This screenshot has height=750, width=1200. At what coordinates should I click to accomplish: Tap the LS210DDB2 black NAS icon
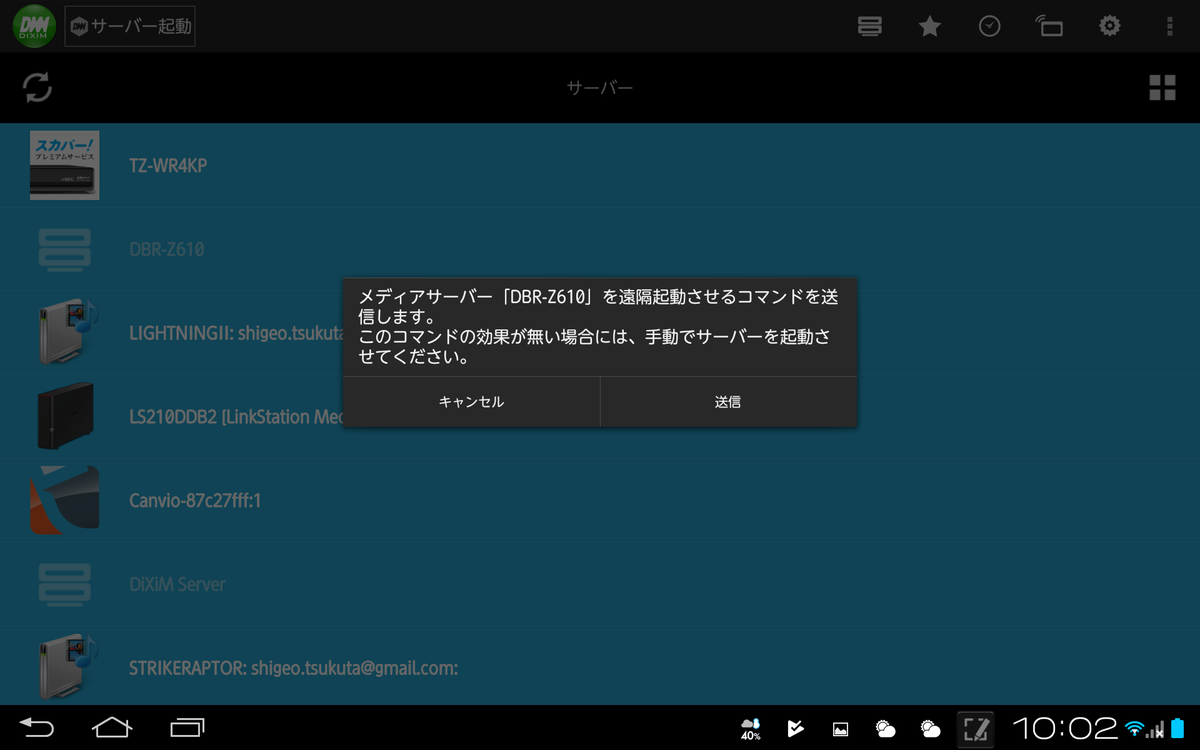click(65, 417)
